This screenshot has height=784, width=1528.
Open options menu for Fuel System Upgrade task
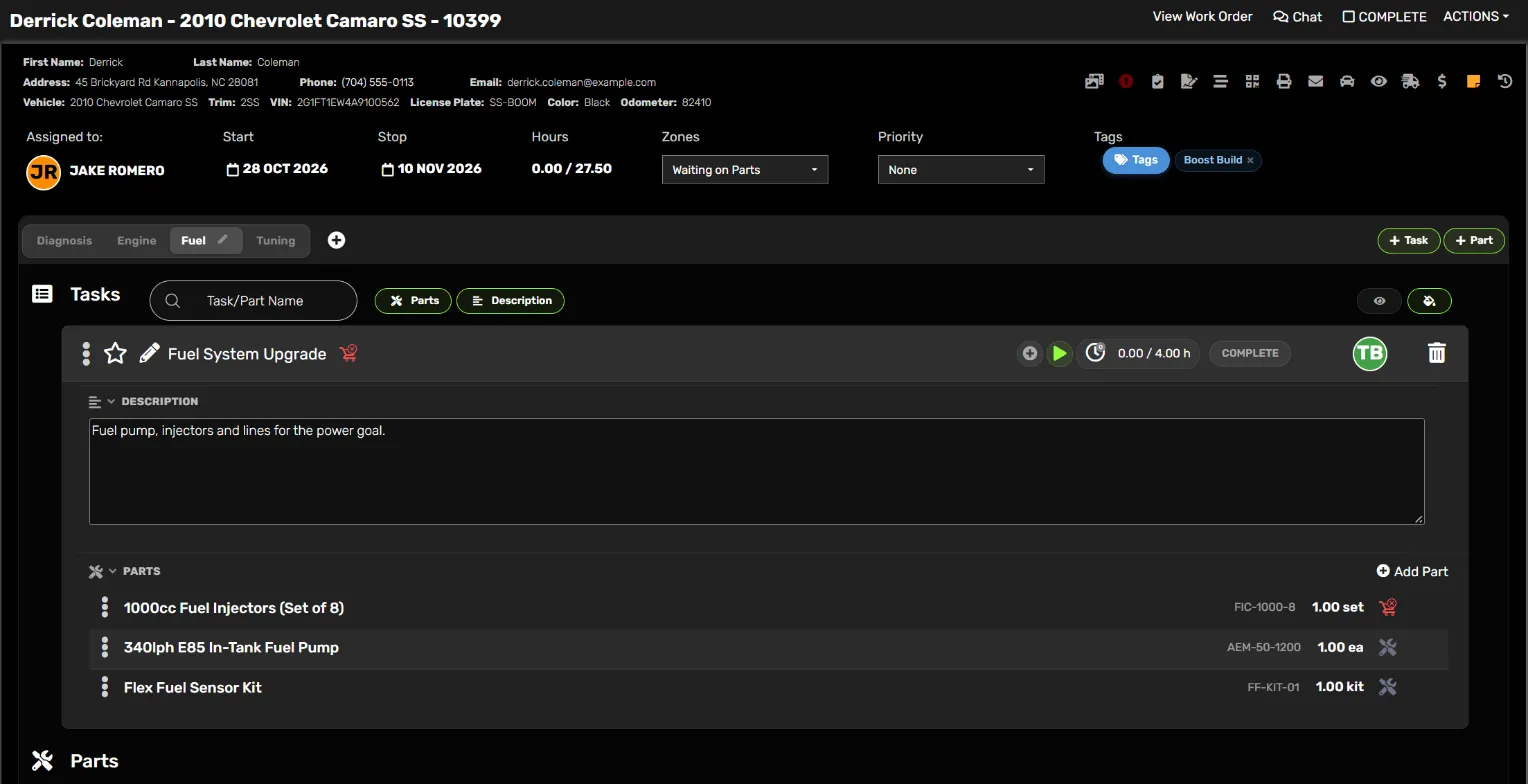(86, 353)
